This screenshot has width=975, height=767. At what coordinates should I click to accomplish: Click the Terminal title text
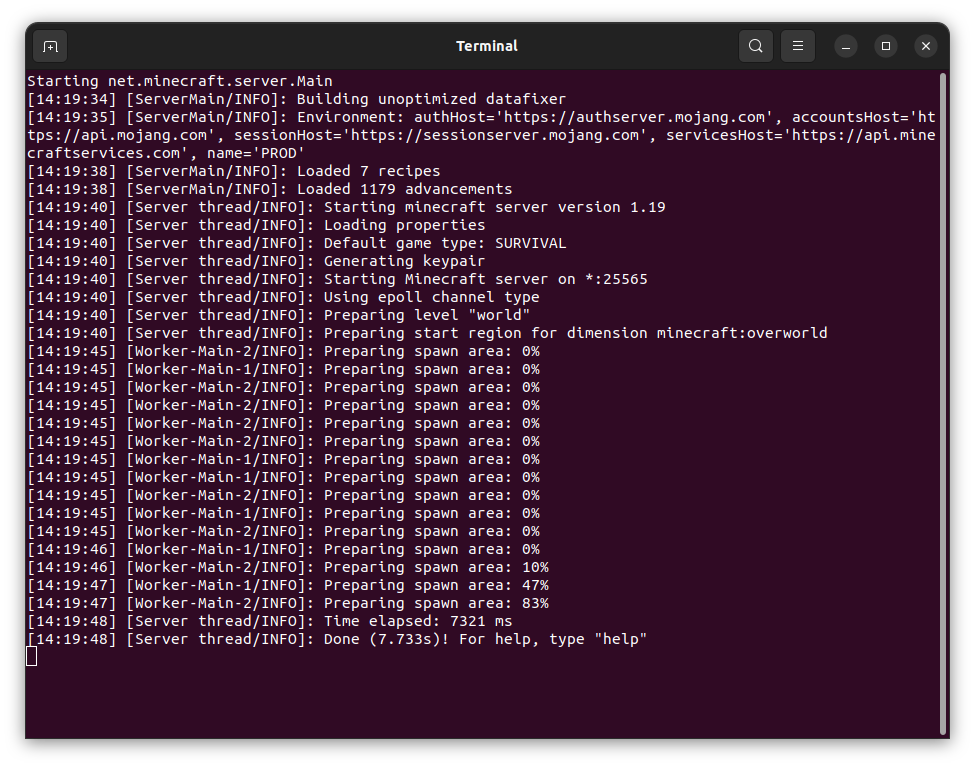[x=487, y=45]
